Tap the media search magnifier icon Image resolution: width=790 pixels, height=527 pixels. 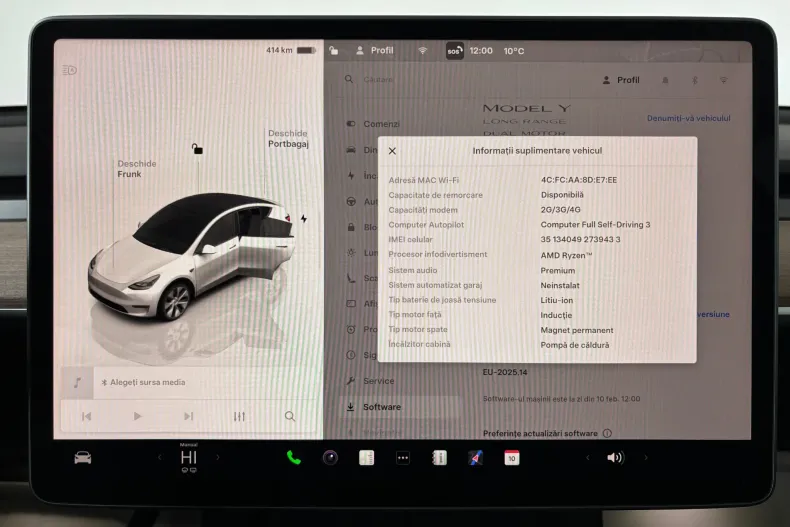point(290,416)
